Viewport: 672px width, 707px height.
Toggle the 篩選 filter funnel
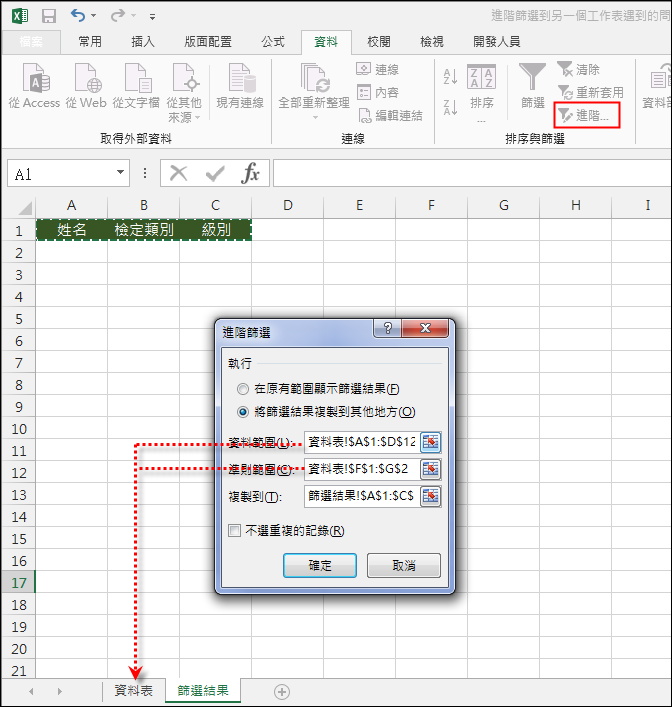coord(533,86)
